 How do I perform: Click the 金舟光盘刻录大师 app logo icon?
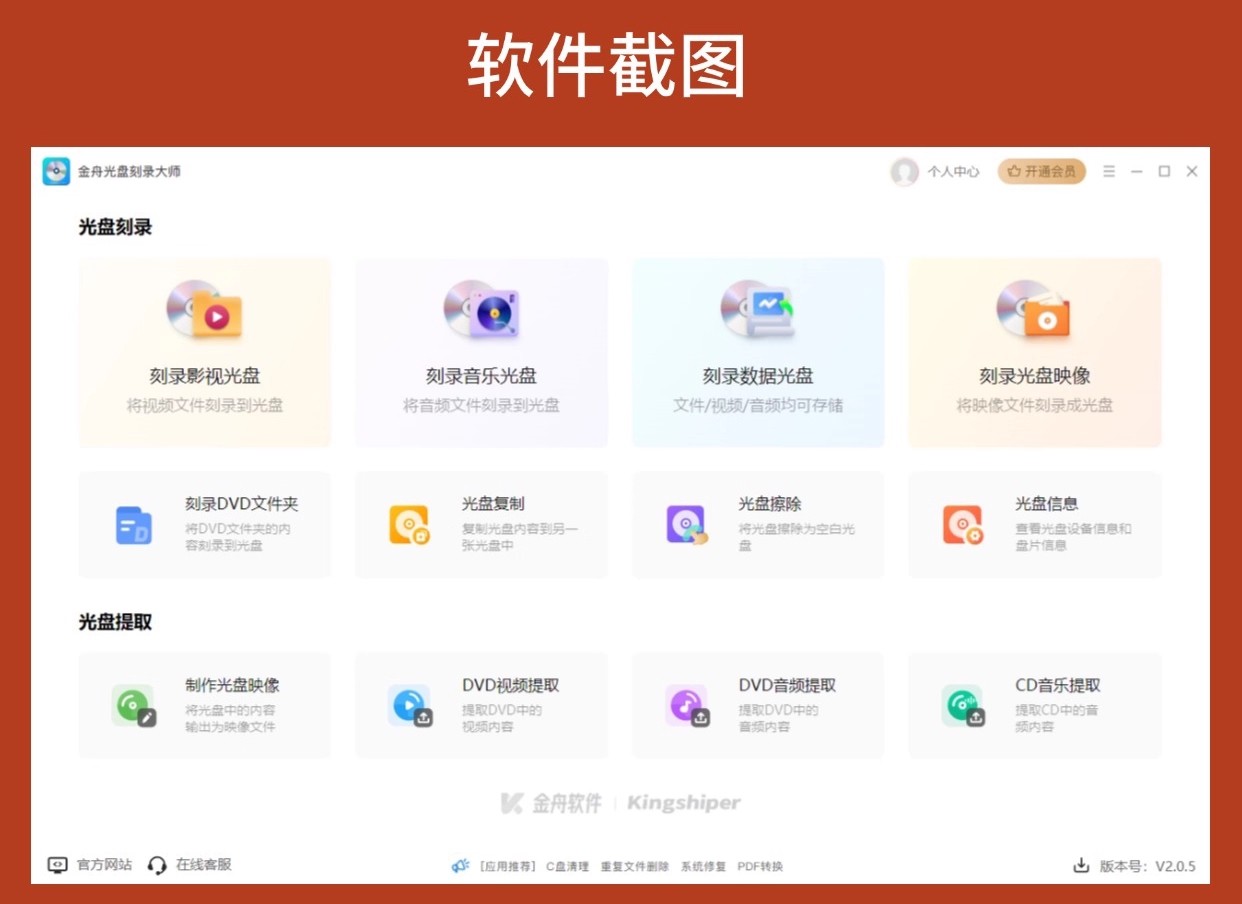56,171
